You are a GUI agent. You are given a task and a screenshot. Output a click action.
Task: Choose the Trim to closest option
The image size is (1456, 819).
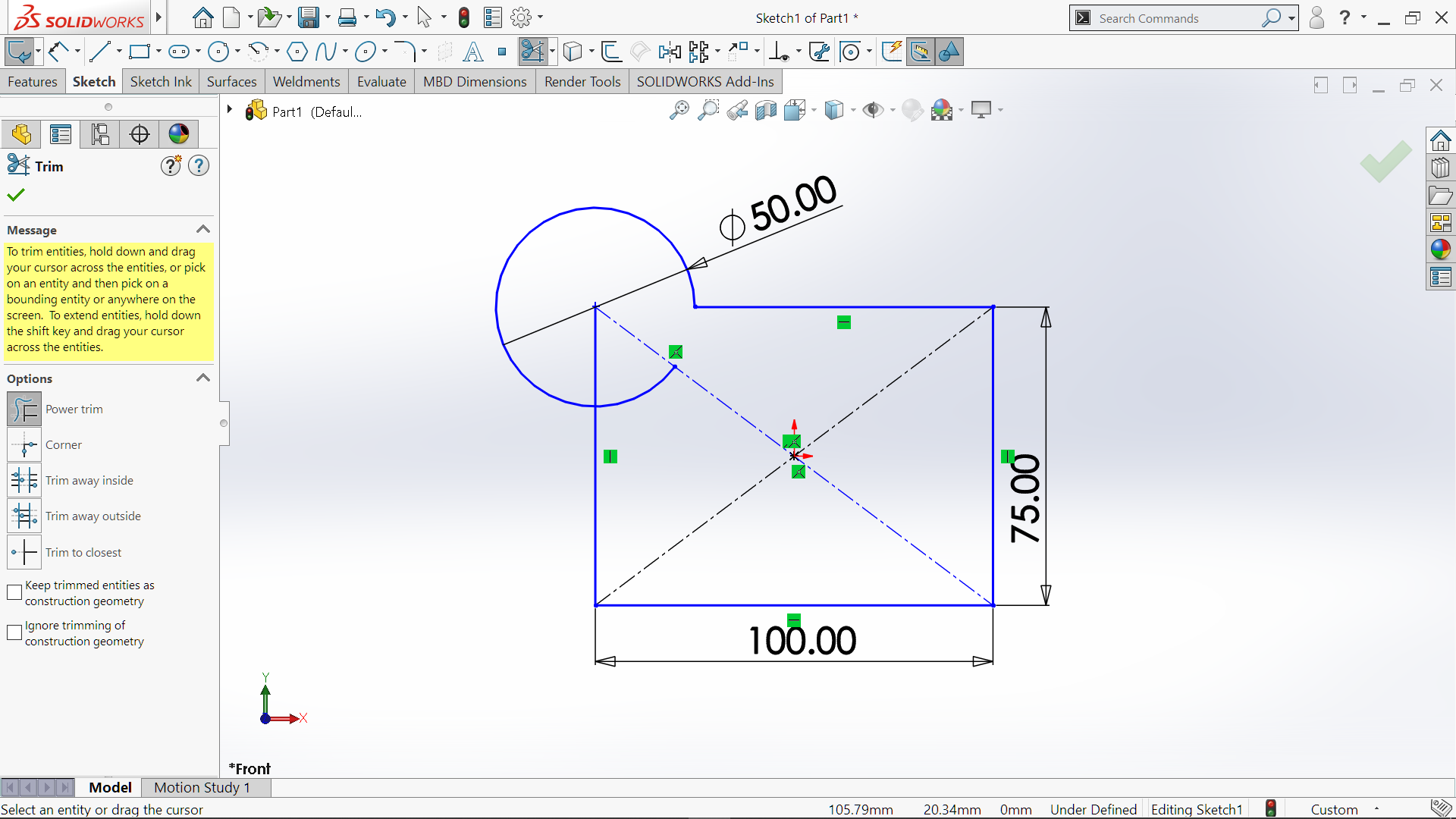[24, 552]
